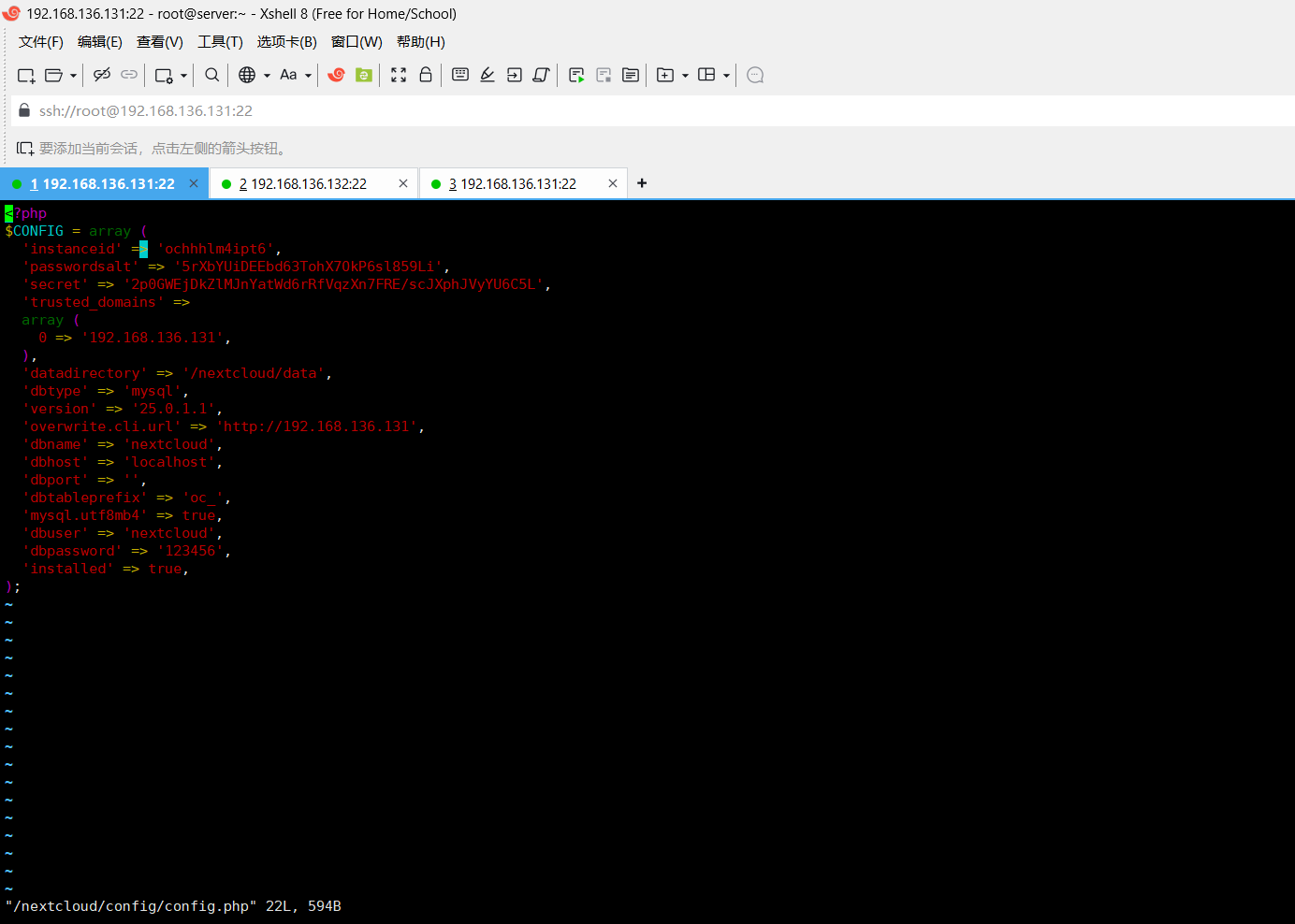
Task: Expand the New tab group dropdown arrow
Action: (x=685, y=76)
